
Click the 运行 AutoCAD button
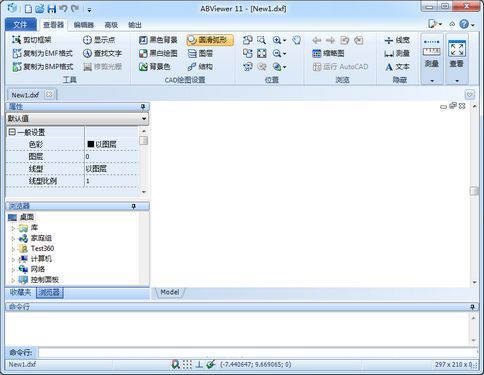[340, 67]
